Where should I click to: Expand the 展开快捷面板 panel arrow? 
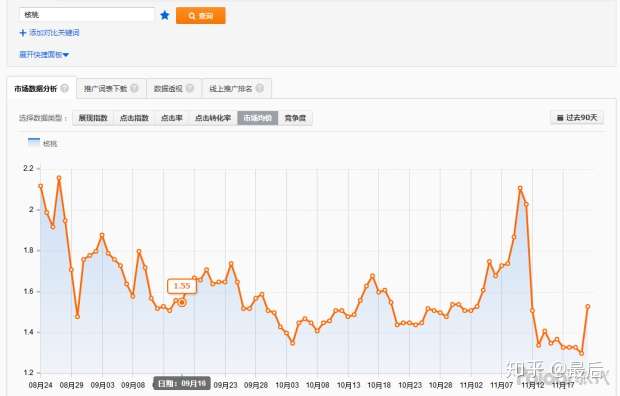click(66, 55)
